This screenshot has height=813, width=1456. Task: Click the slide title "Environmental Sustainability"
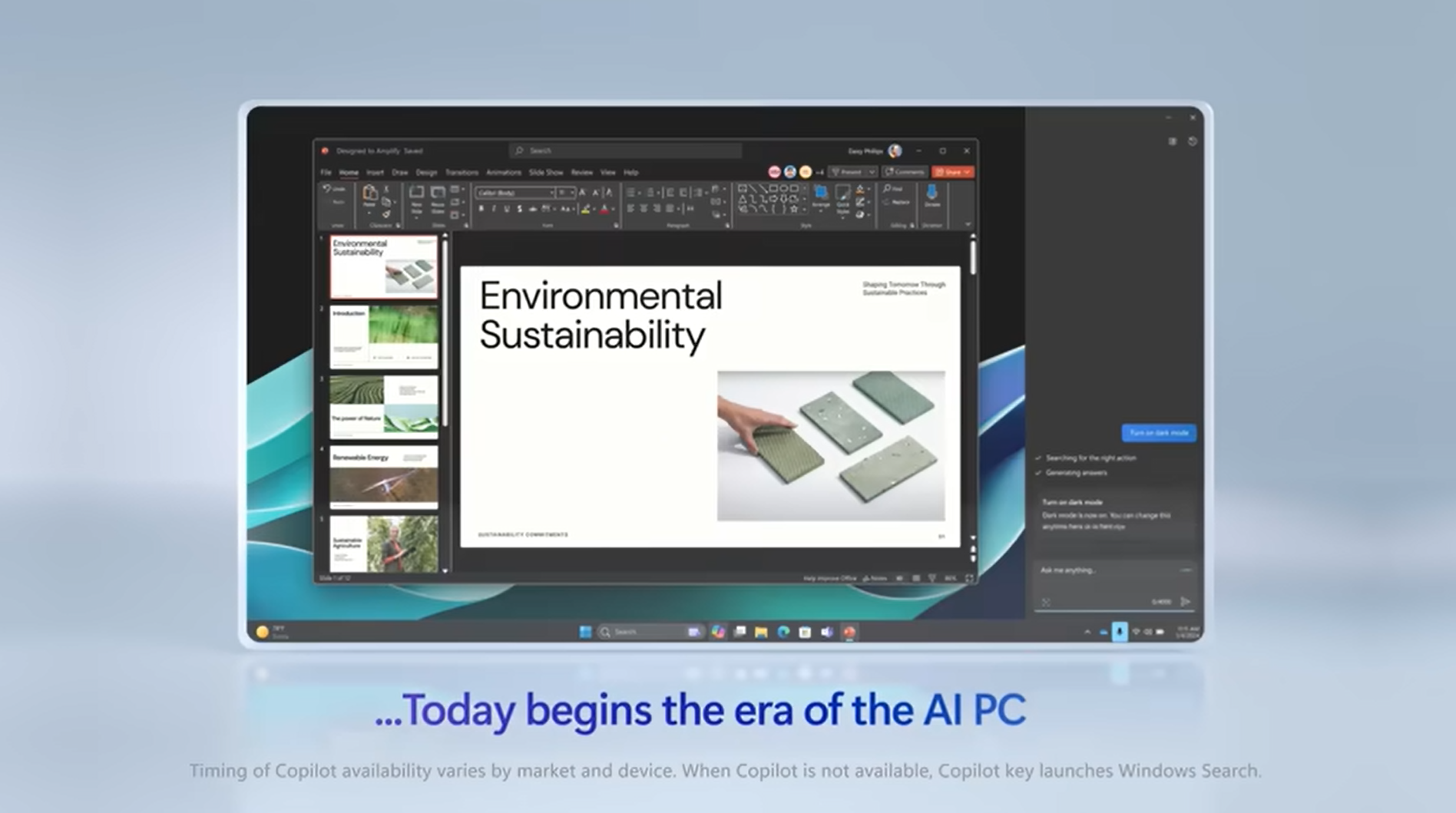click(x=601, y=316)
